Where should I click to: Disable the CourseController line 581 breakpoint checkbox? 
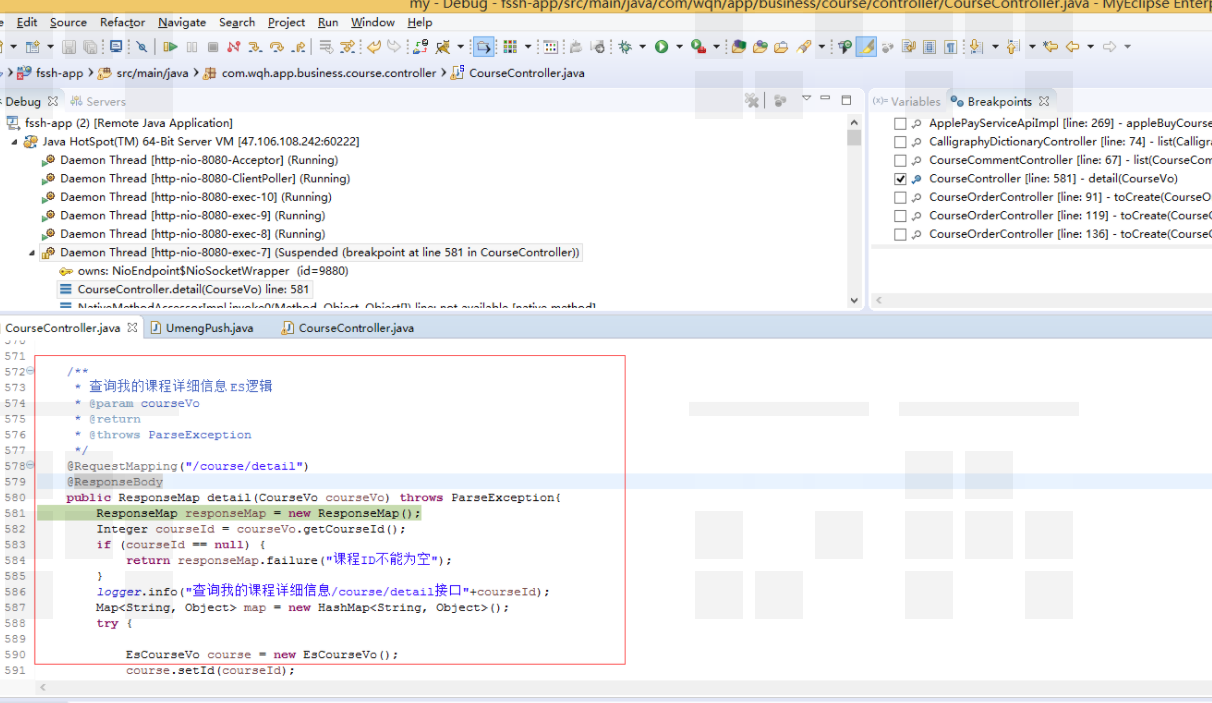[x=900, y=179]
